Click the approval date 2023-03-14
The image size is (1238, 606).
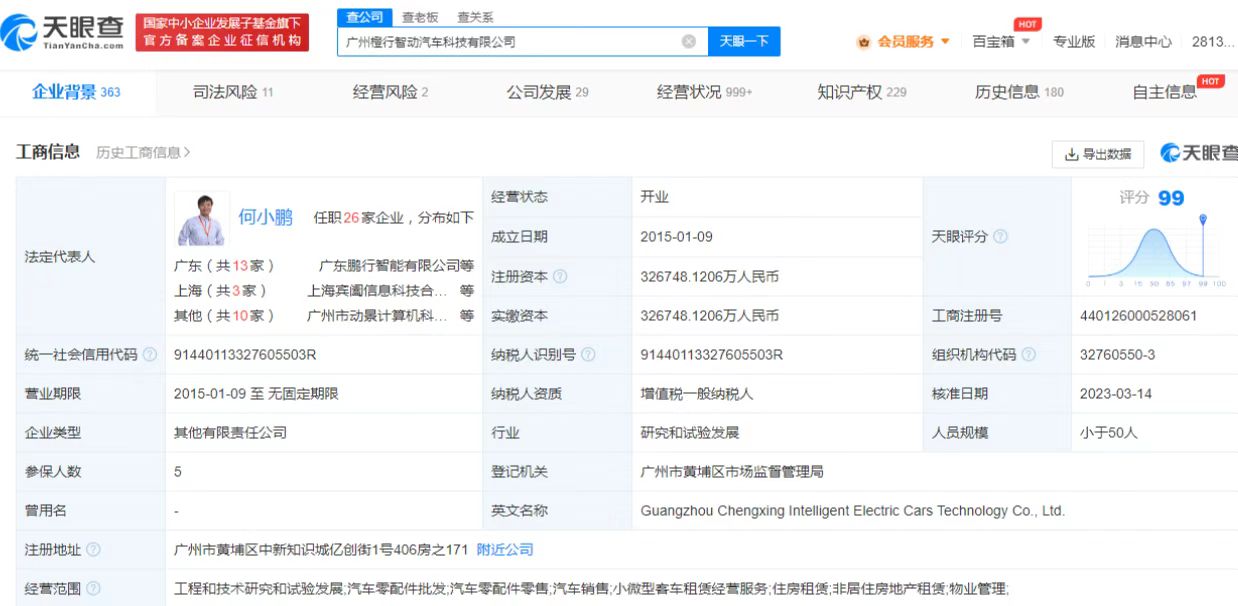click(x=1116, y=394)
